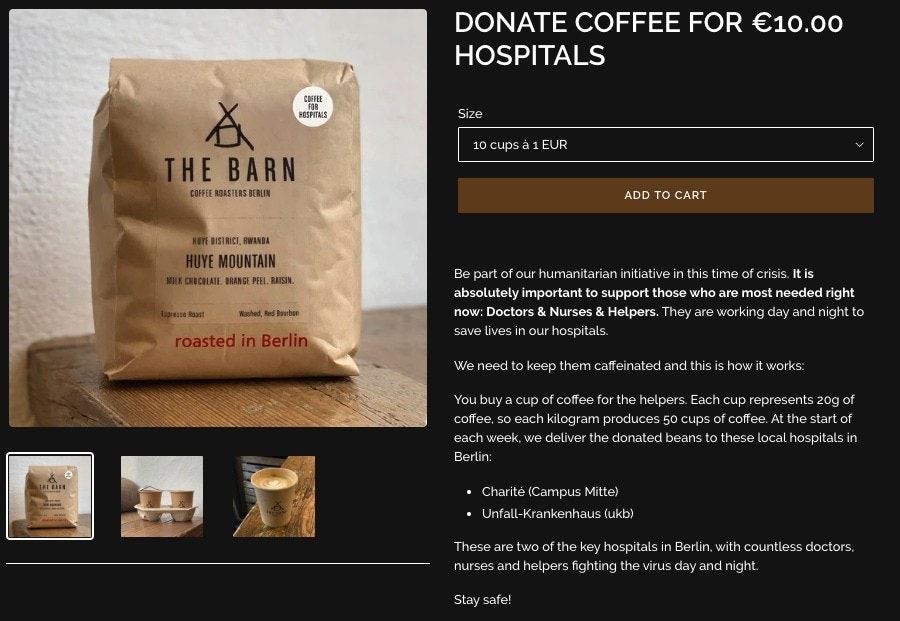Viewport: 900px width, 621px height.
Task: Click the large coffee bag product image
Action: (218, 218)
